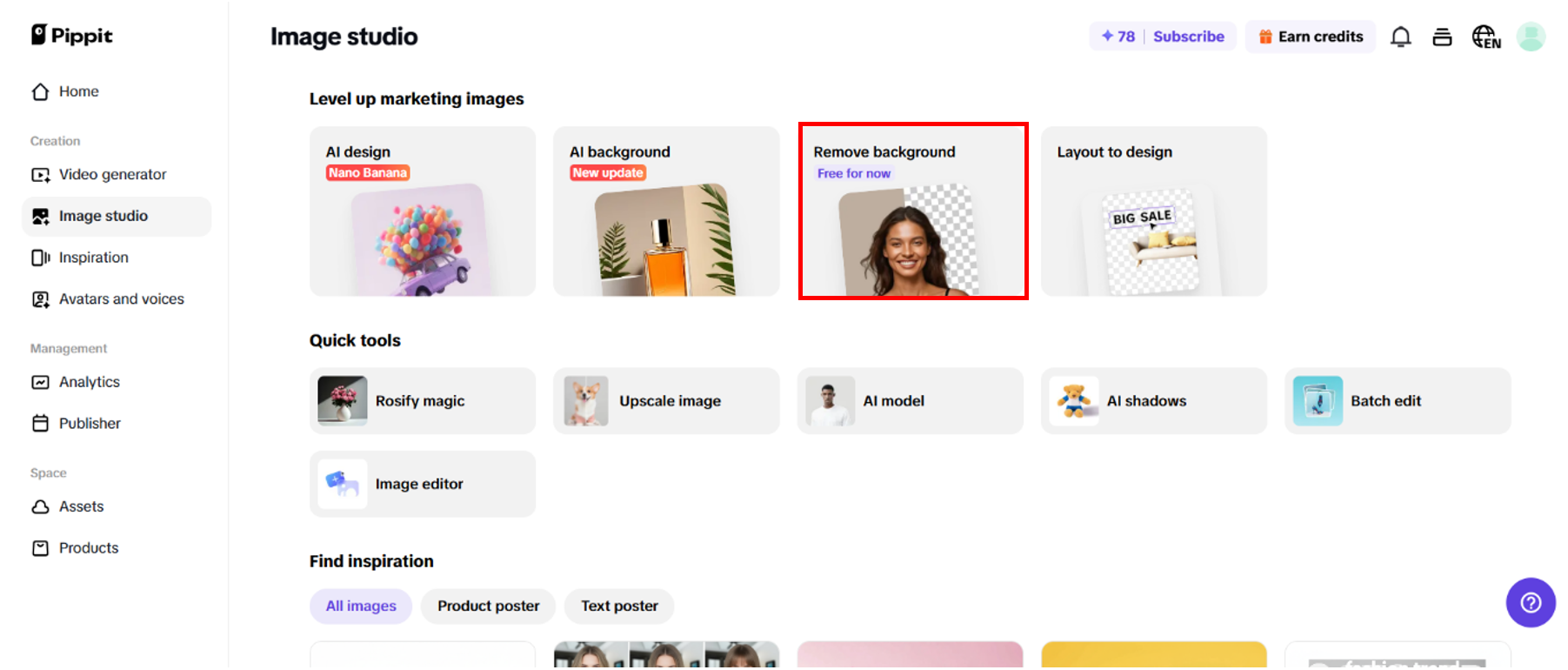Launch the Rosify magic tool

coord(423,401)
